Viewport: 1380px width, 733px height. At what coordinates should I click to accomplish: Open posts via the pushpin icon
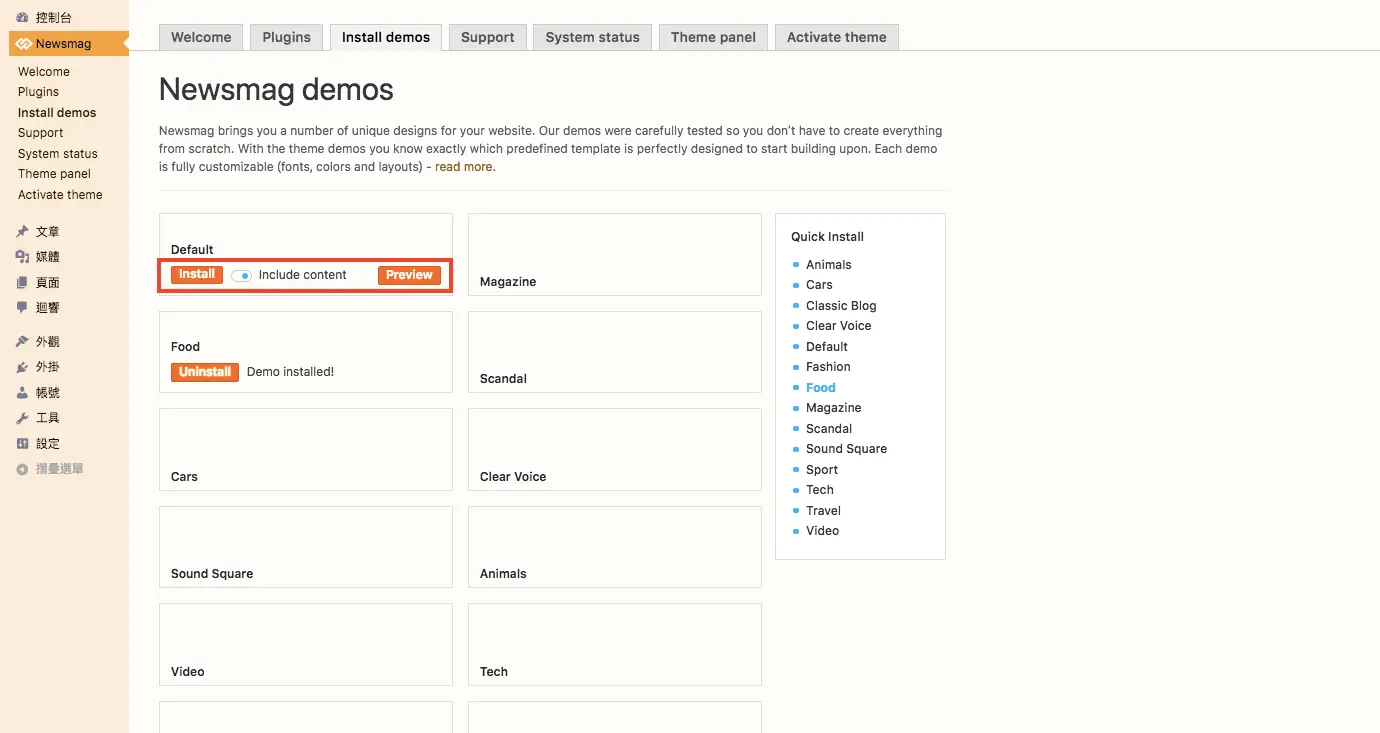22,232
